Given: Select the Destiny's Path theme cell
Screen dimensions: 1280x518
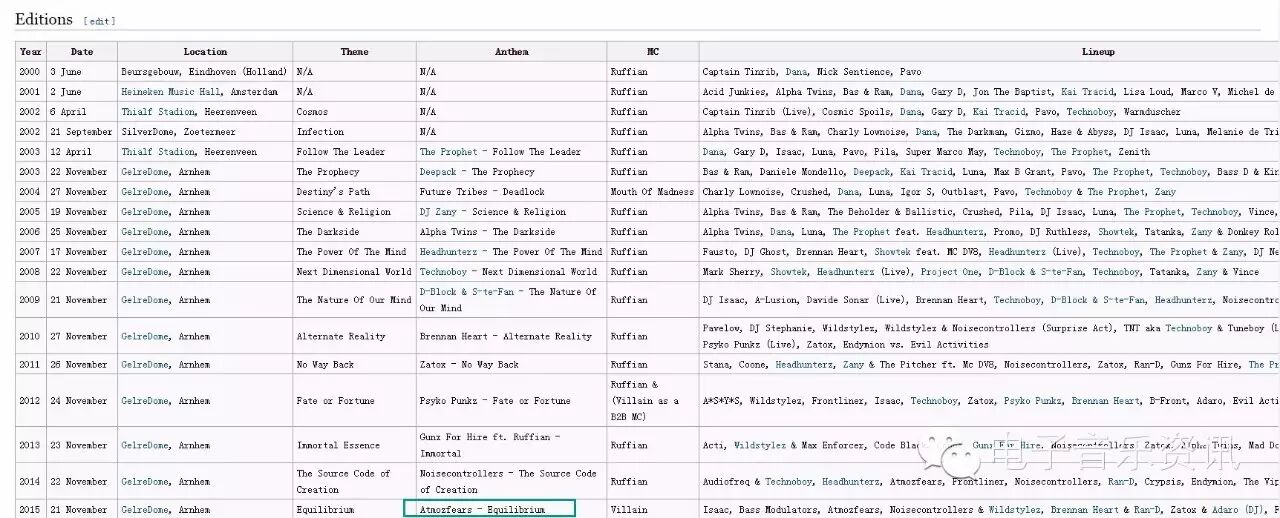Looking at the screenshot, I should coord(354,192).
